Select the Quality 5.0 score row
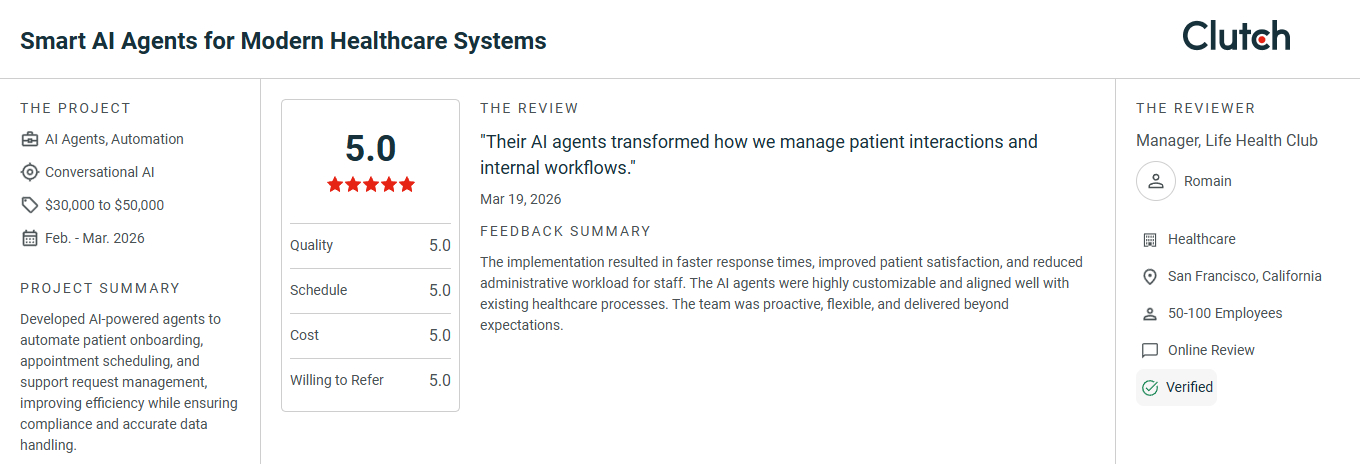The width and height of the screenshot is (1360, 470). tap(370, 245)
